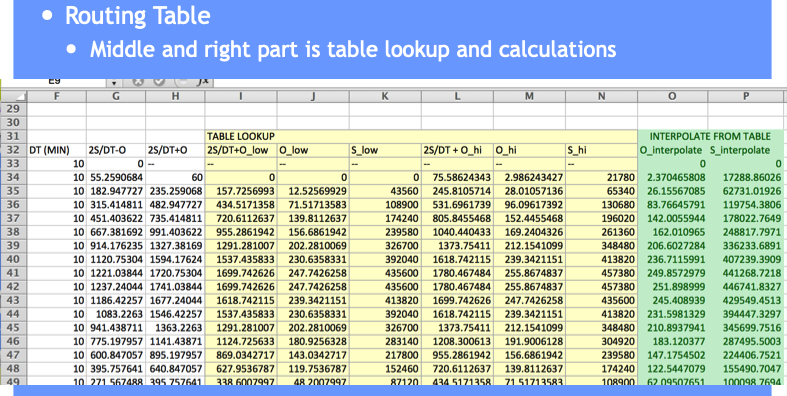
Task: Click cell with value 2.370465808
Action: pyautogui.click(x=673, y=177)
